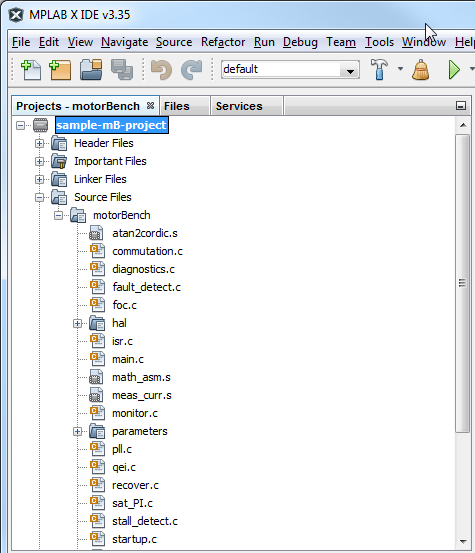The height and width of the screenshot is (553, 475).
Task: Open the Refactor menu
Action: pos(223,42)
